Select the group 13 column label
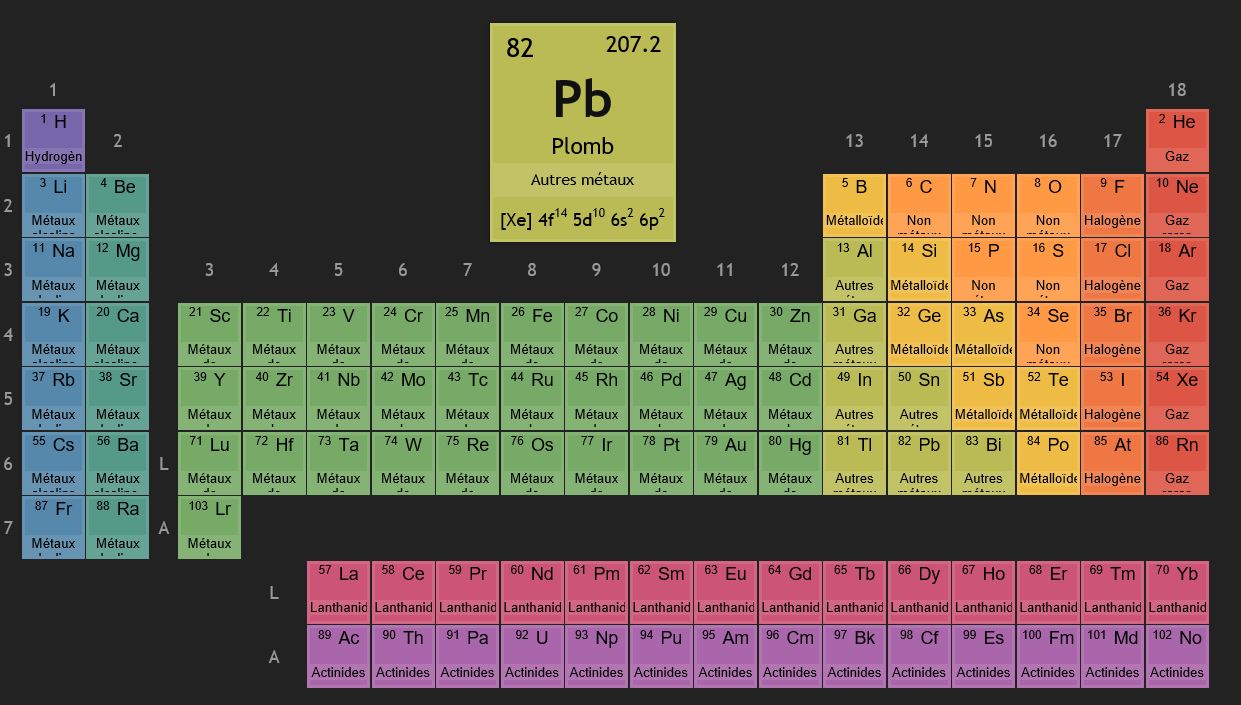Viewport: 1241px width, 705px height. 854,141
